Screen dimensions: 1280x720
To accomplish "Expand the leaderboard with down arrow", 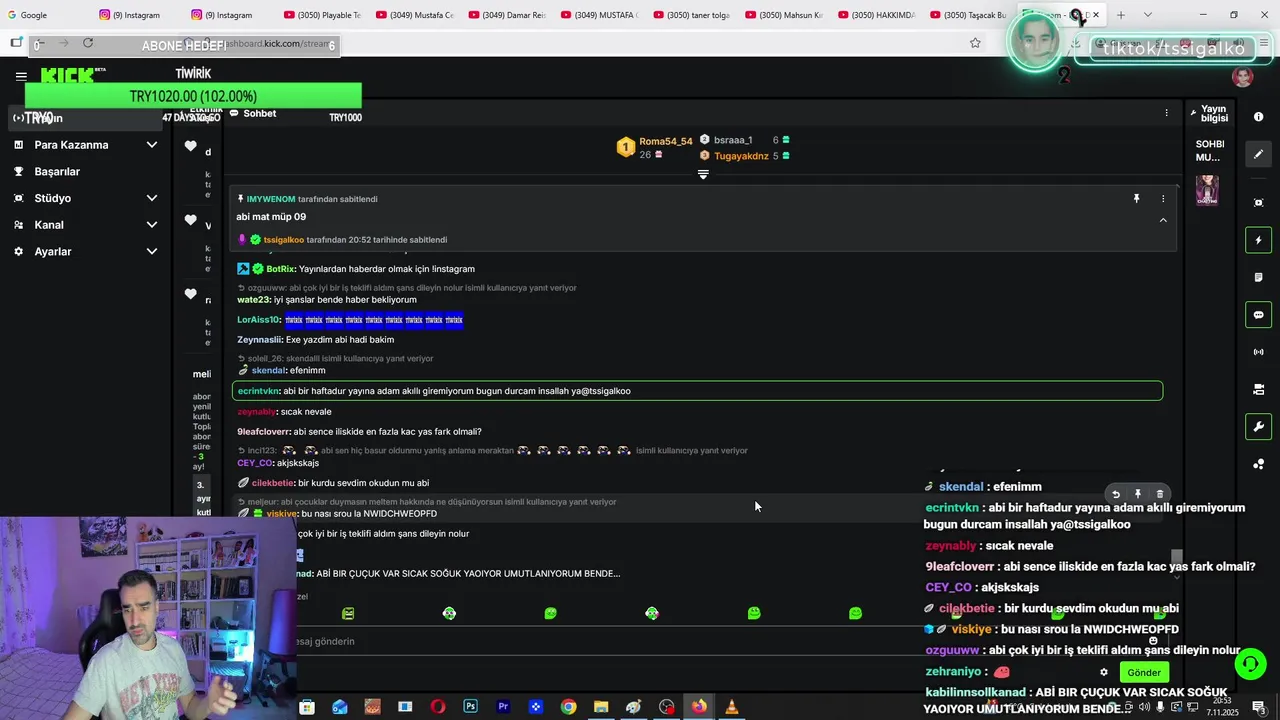I will point(703,174).
